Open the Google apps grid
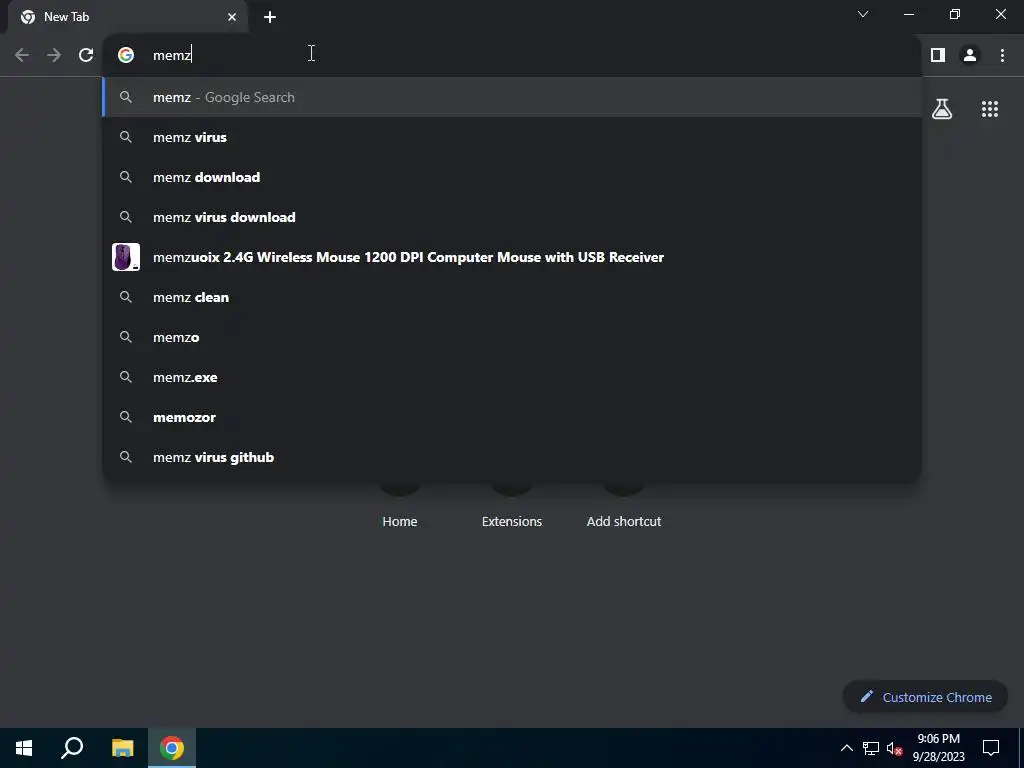Viewport: 1024px width, 768px height. tap(990, 109)
